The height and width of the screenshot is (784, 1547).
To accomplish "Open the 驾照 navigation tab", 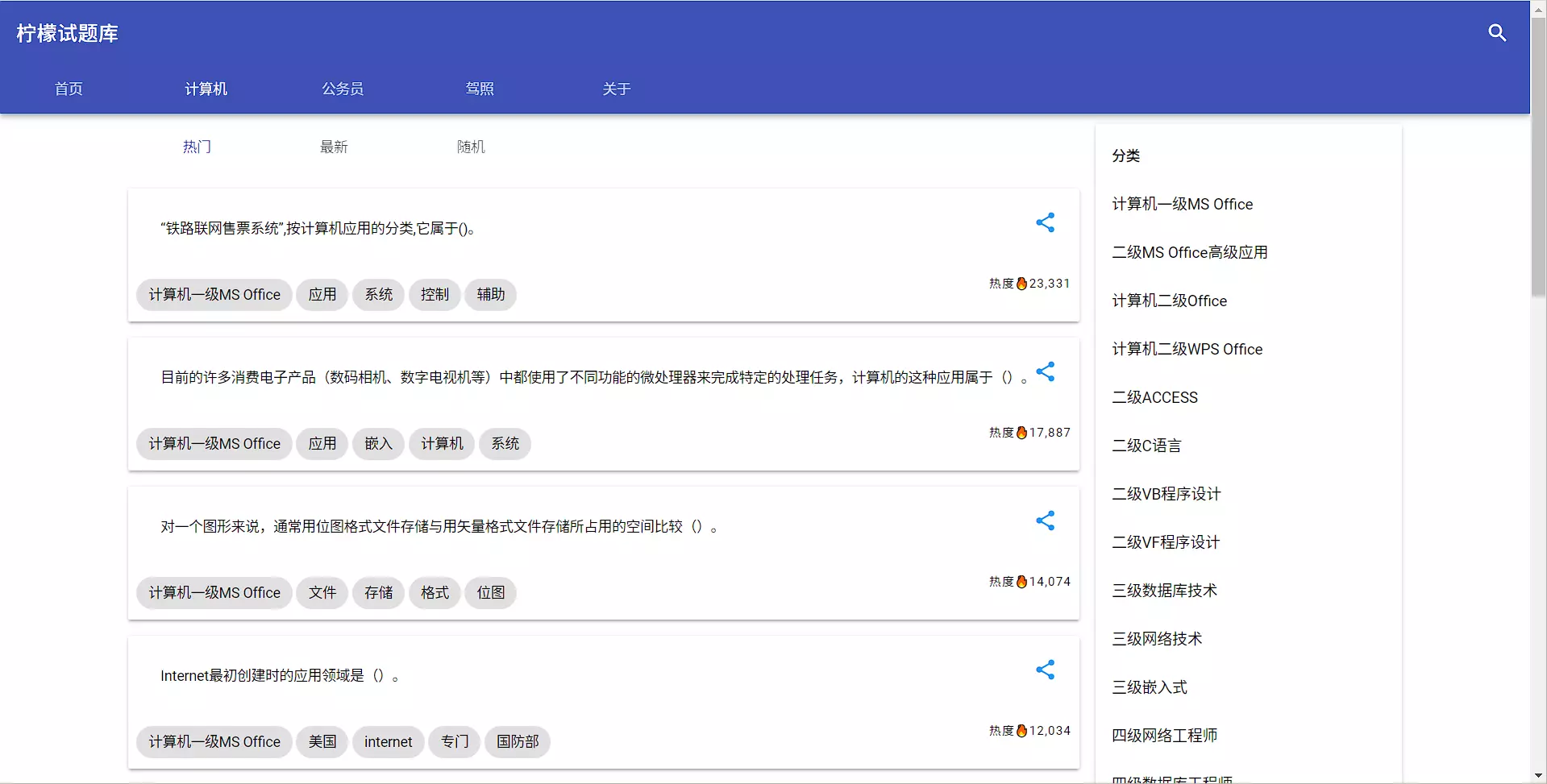I will click(x=480, y=89).
